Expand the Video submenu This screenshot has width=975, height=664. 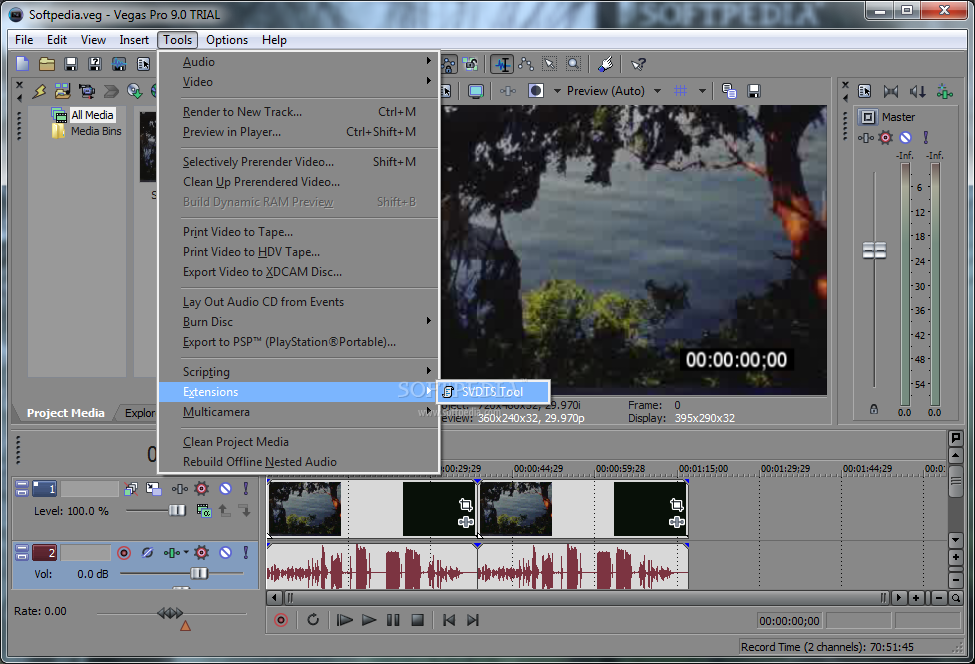(x=298, y=82)
